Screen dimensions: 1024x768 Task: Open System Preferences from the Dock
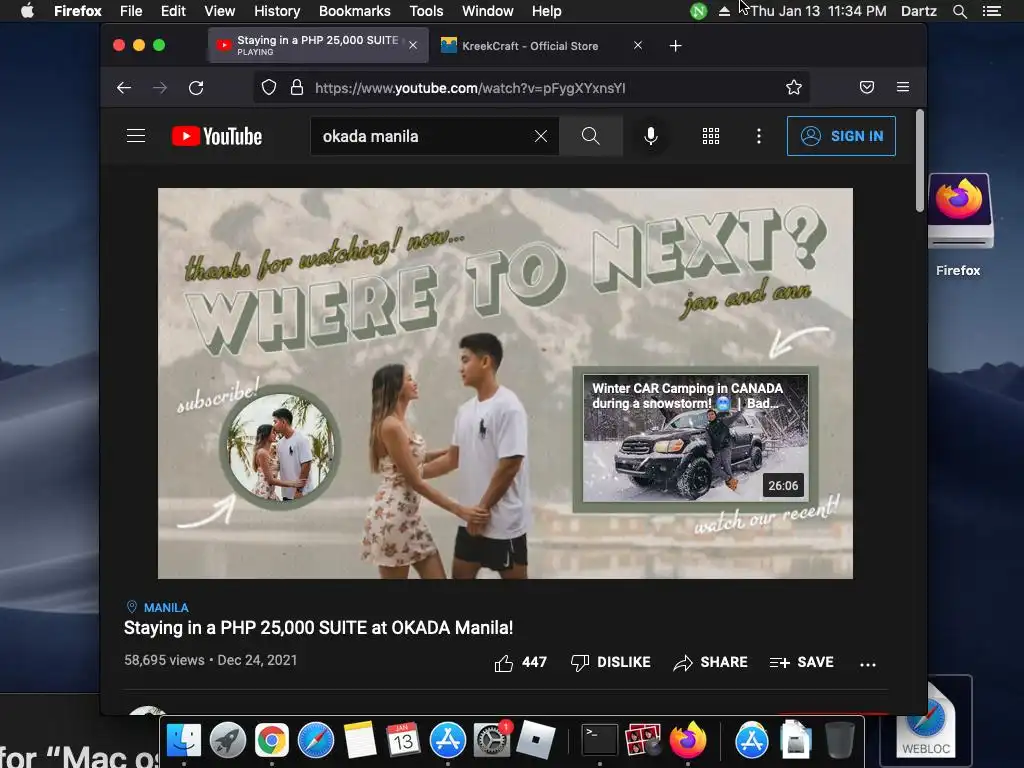492,741
